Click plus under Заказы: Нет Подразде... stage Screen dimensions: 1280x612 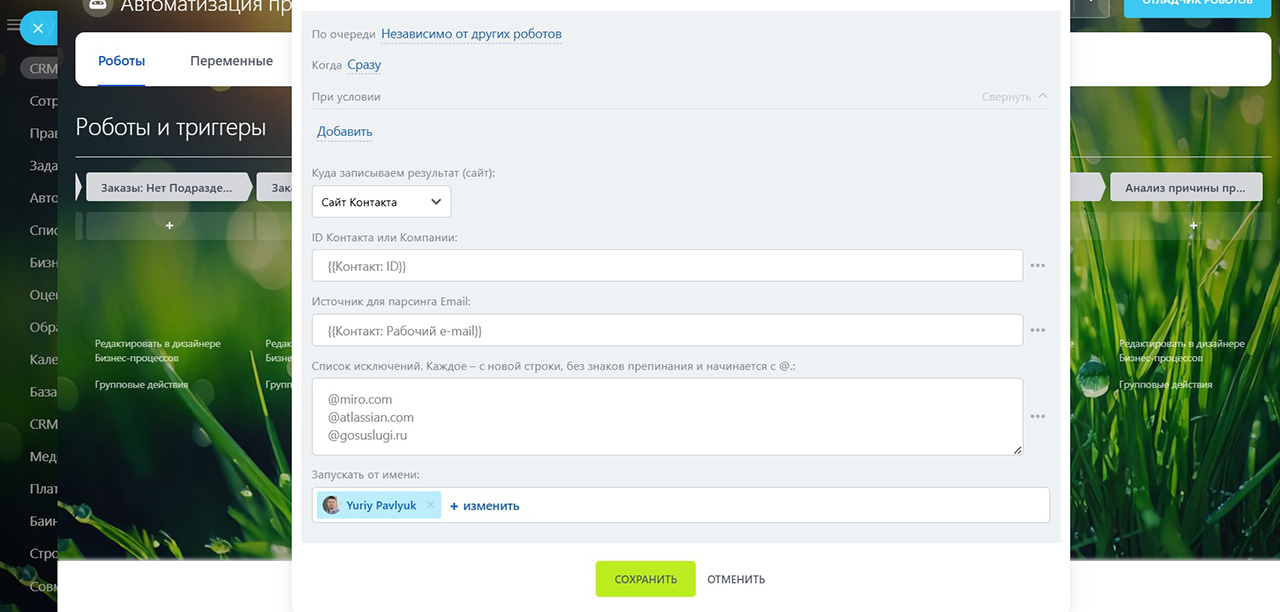click(169, 226)
